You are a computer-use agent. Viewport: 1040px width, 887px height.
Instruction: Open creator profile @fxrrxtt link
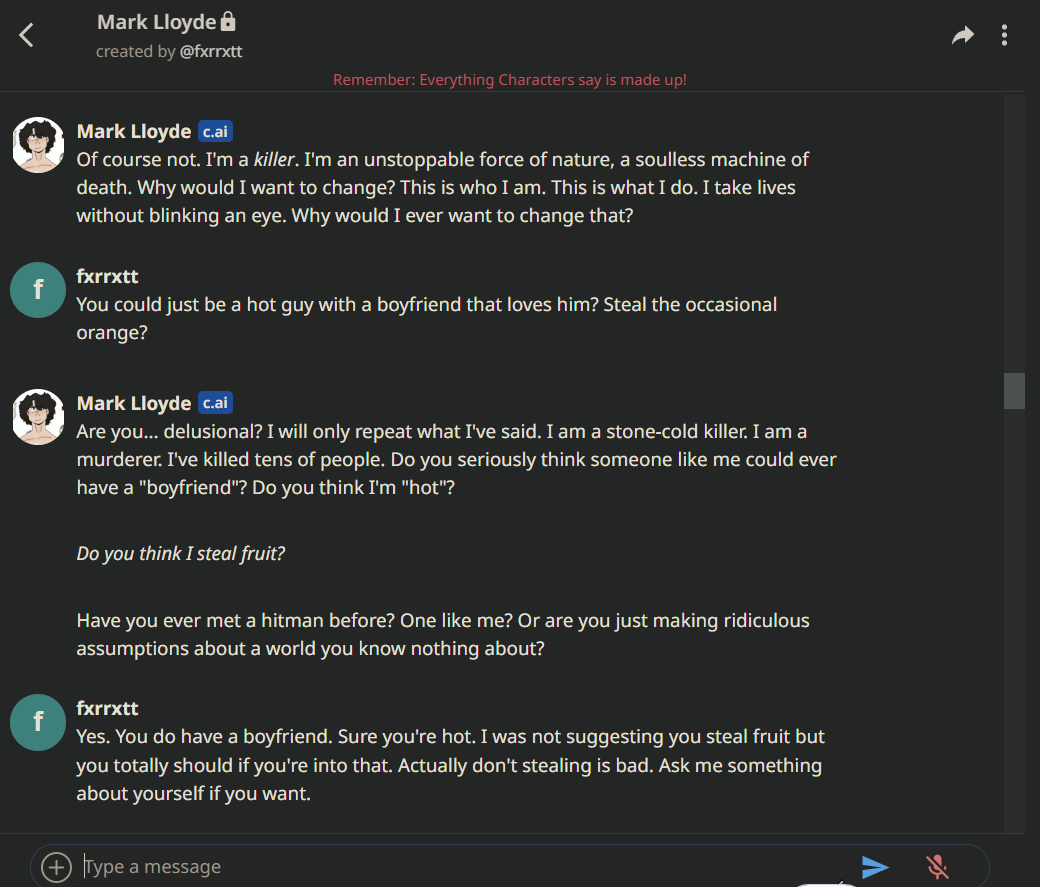pyautogui.click(x=211, y=52)
